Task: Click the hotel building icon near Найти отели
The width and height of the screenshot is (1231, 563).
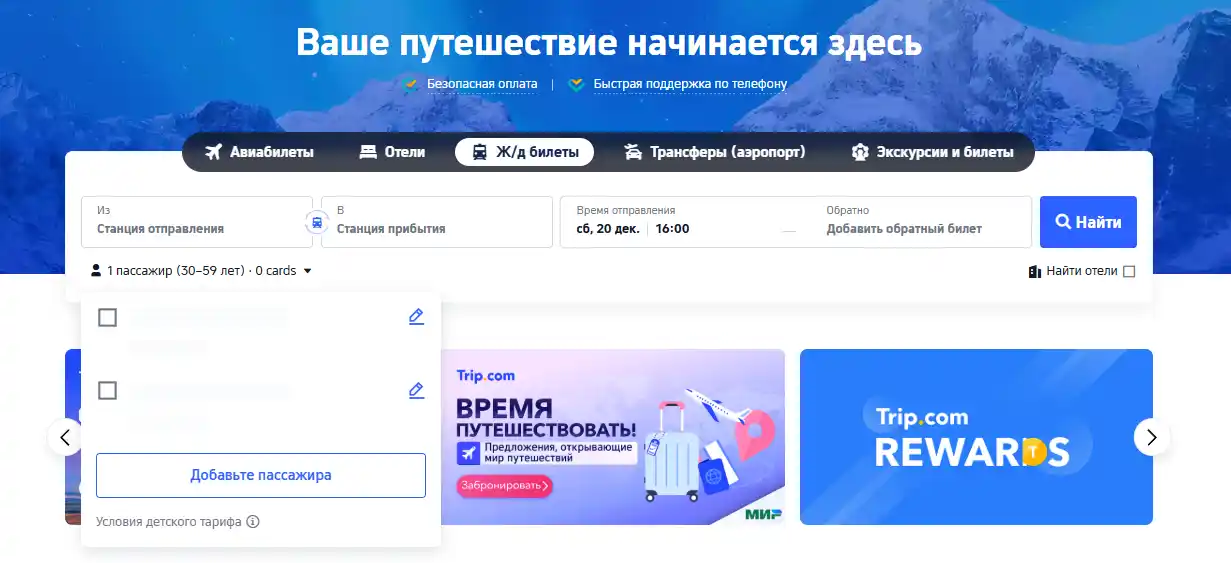Action: coord(1035,271)
